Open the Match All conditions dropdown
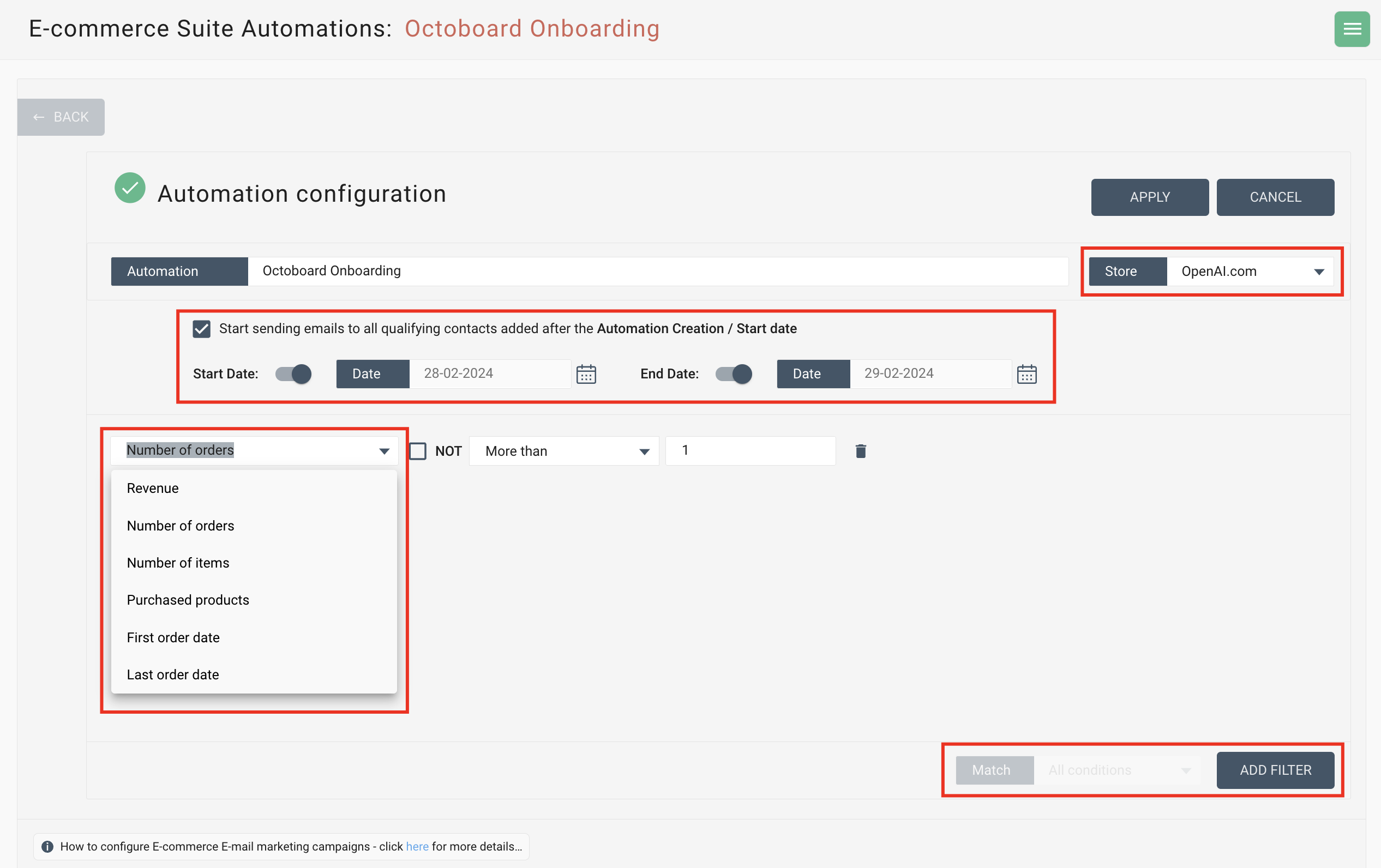The width and height of the screenshot is (1381, 868). 1116,770
